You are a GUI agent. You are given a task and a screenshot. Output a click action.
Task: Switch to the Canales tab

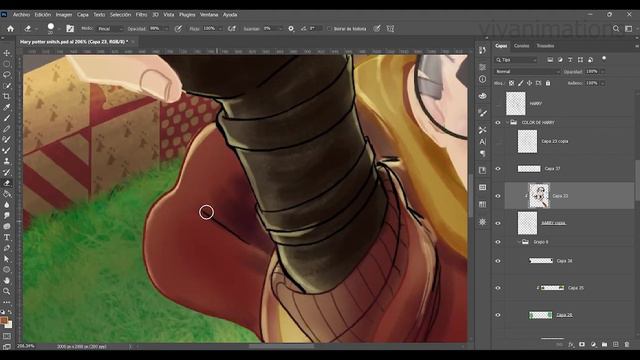521,46
